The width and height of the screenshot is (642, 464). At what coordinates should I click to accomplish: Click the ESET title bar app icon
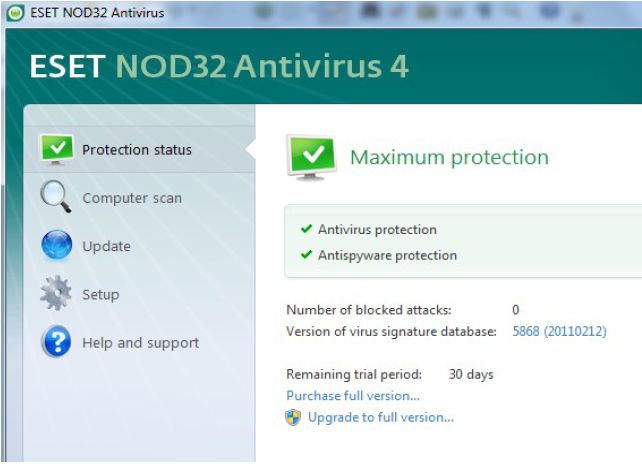15,13
